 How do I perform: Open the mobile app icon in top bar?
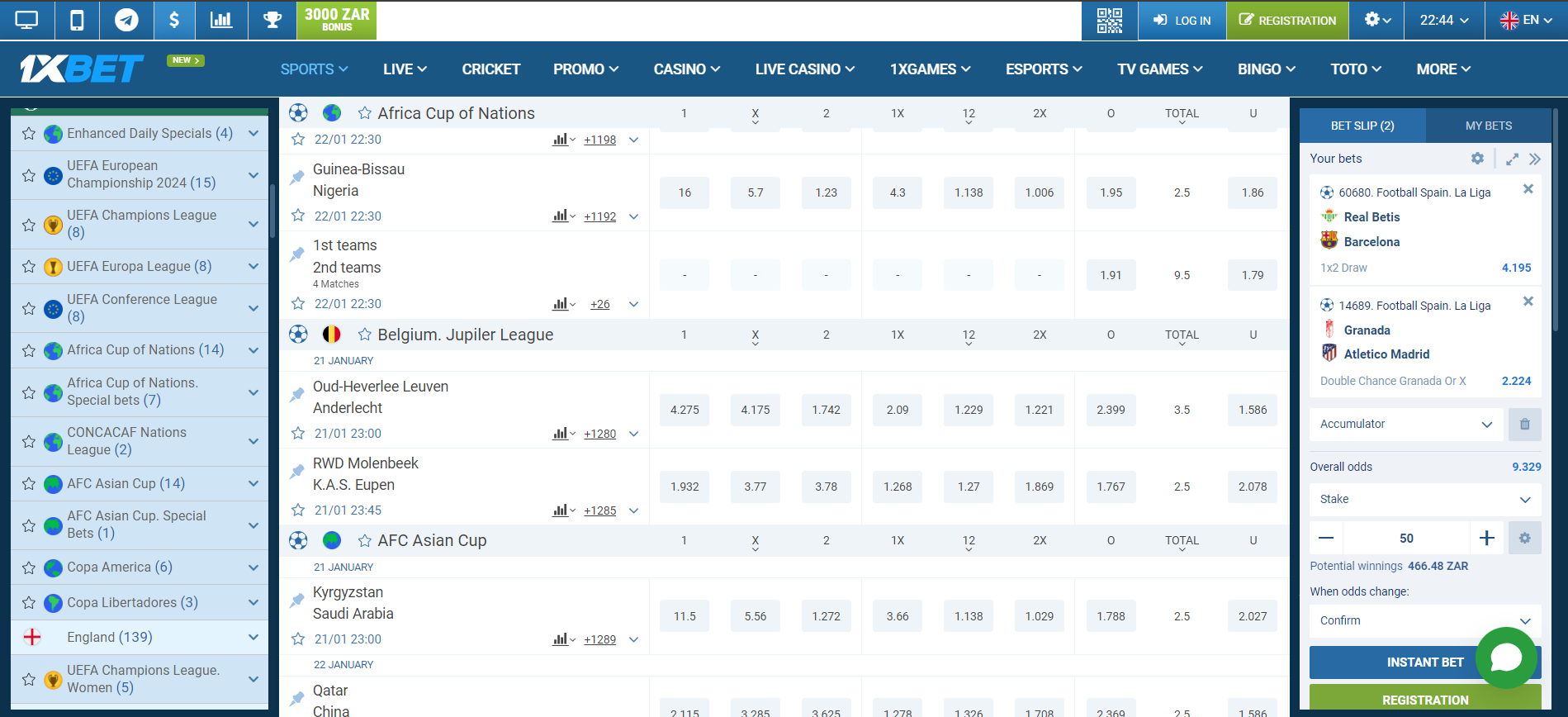[77, 20]
